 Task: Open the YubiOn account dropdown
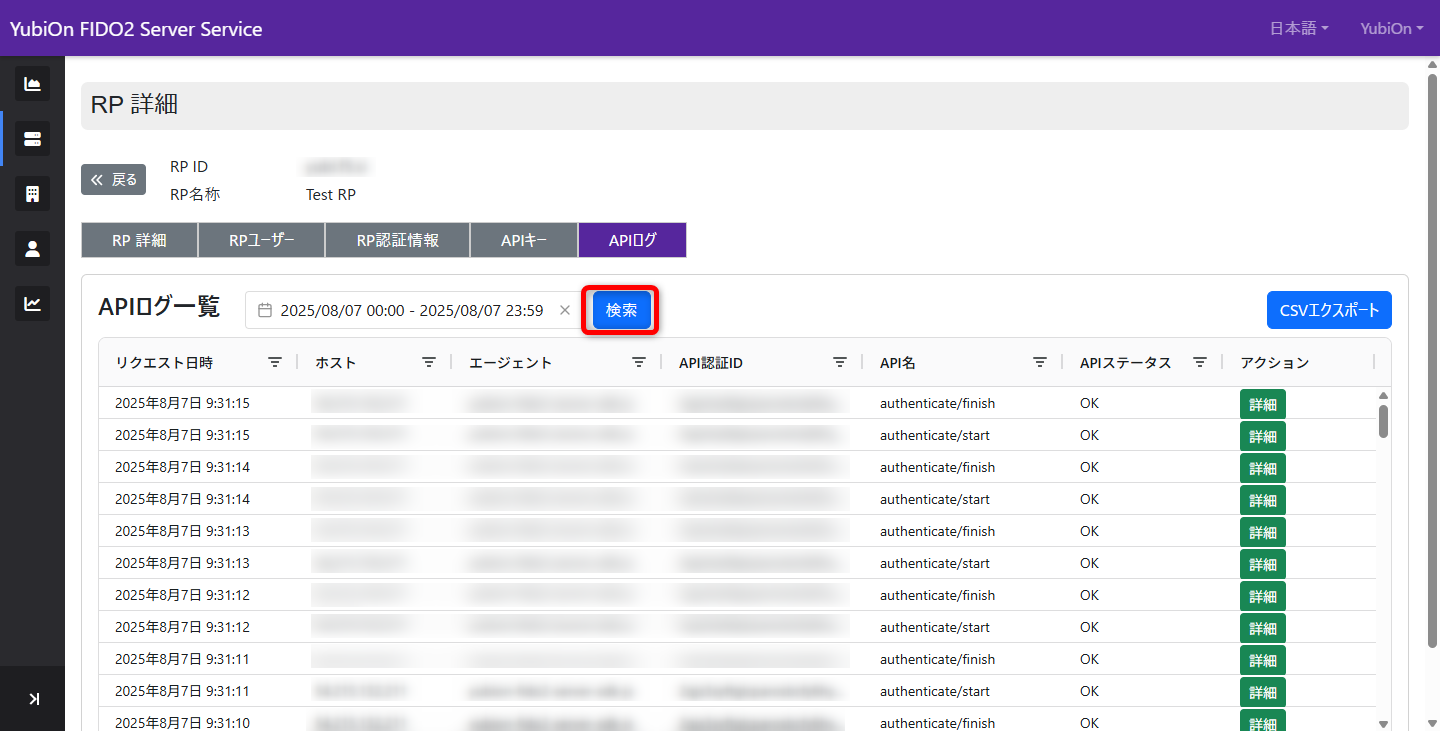point(1392,28)
